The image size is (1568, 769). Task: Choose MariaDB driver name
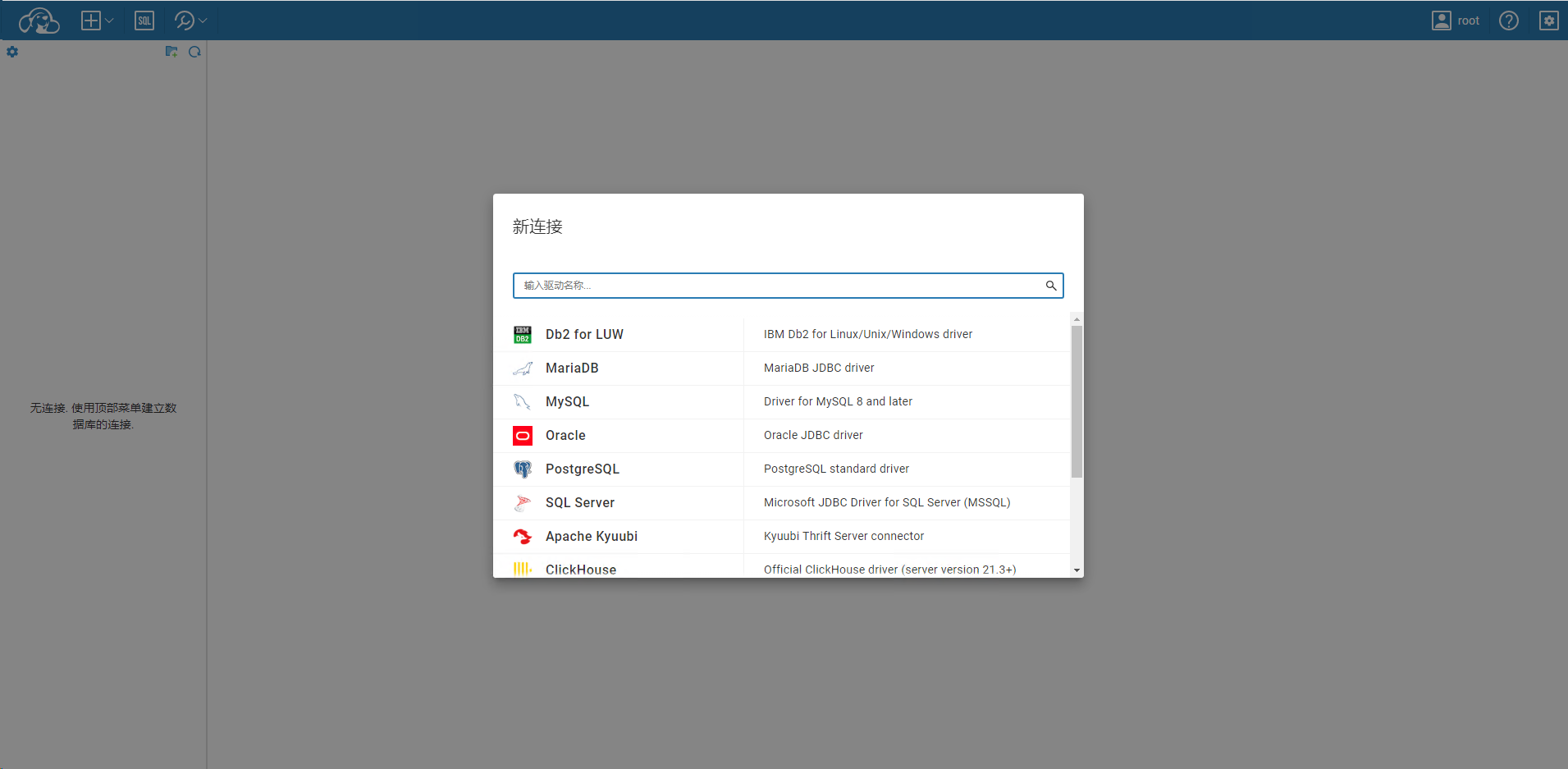[x=572, y=368]
